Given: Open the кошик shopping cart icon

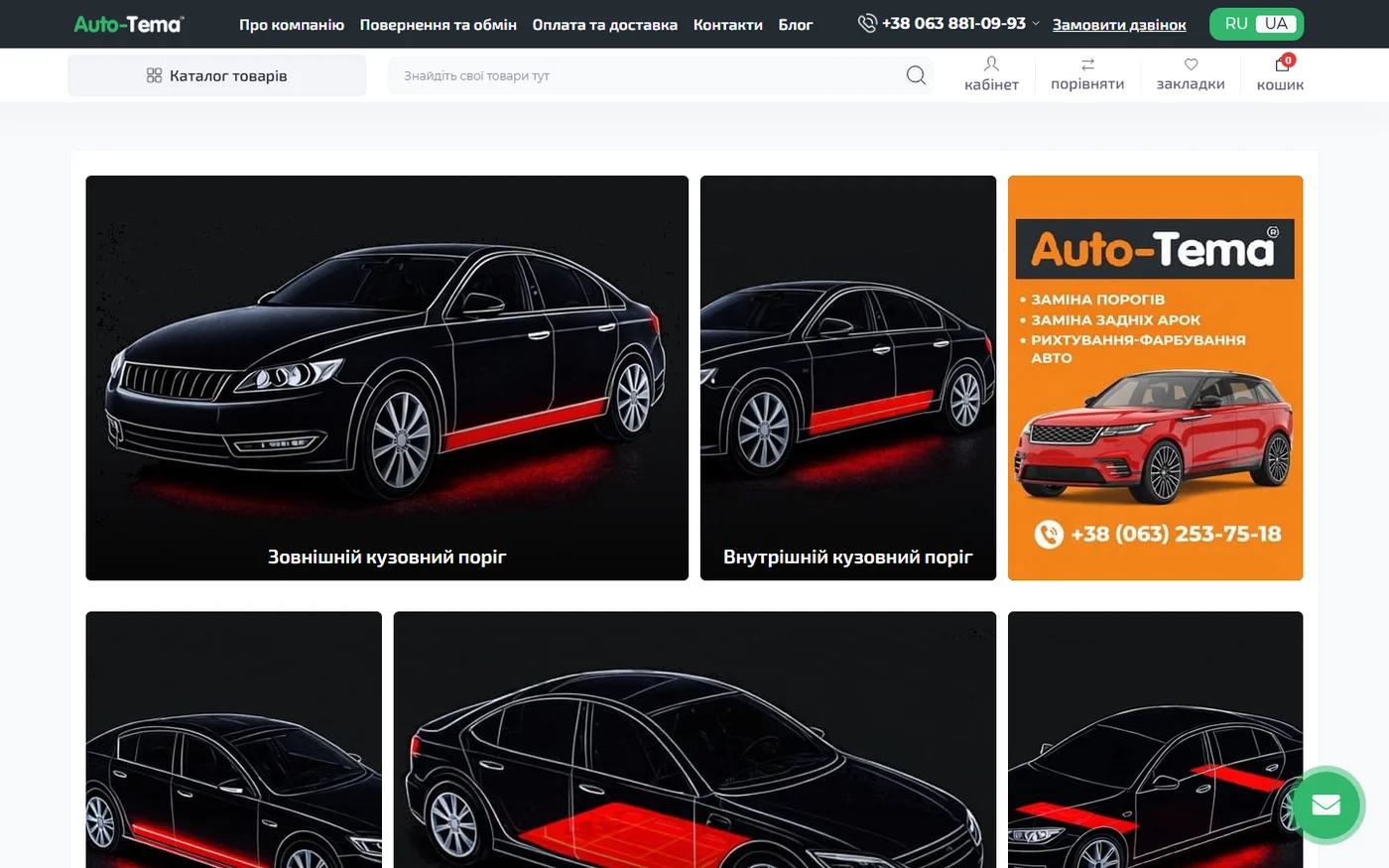Looking at the screenshot, I should point(1282,64).
